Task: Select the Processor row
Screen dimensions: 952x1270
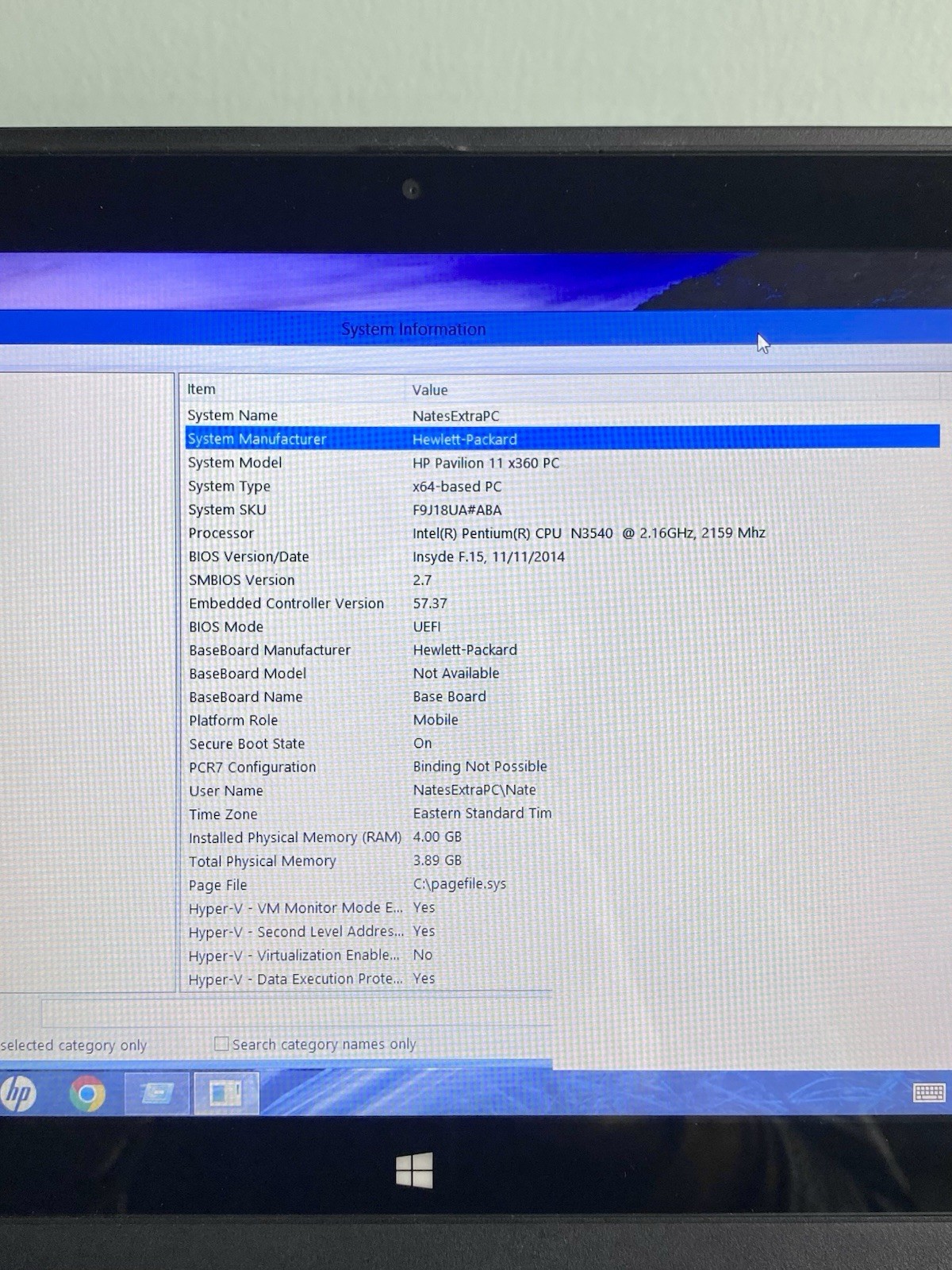Action: coord(562,533)
